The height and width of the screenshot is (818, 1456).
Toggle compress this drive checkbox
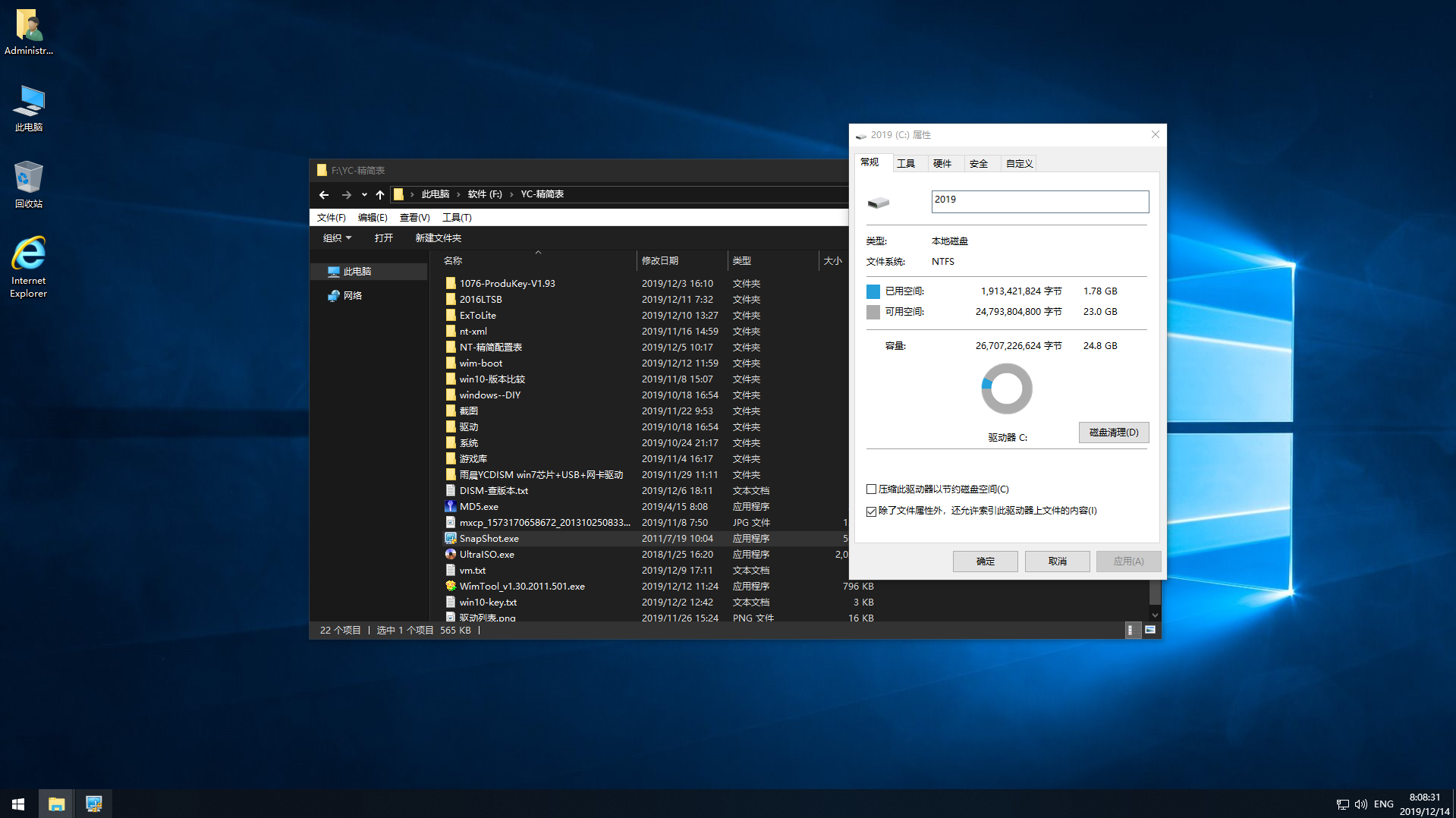pos(871,489)
